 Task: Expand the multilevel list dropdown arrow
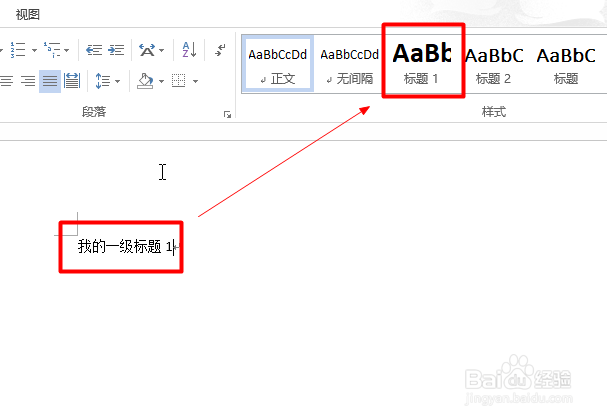coord(67,50)
